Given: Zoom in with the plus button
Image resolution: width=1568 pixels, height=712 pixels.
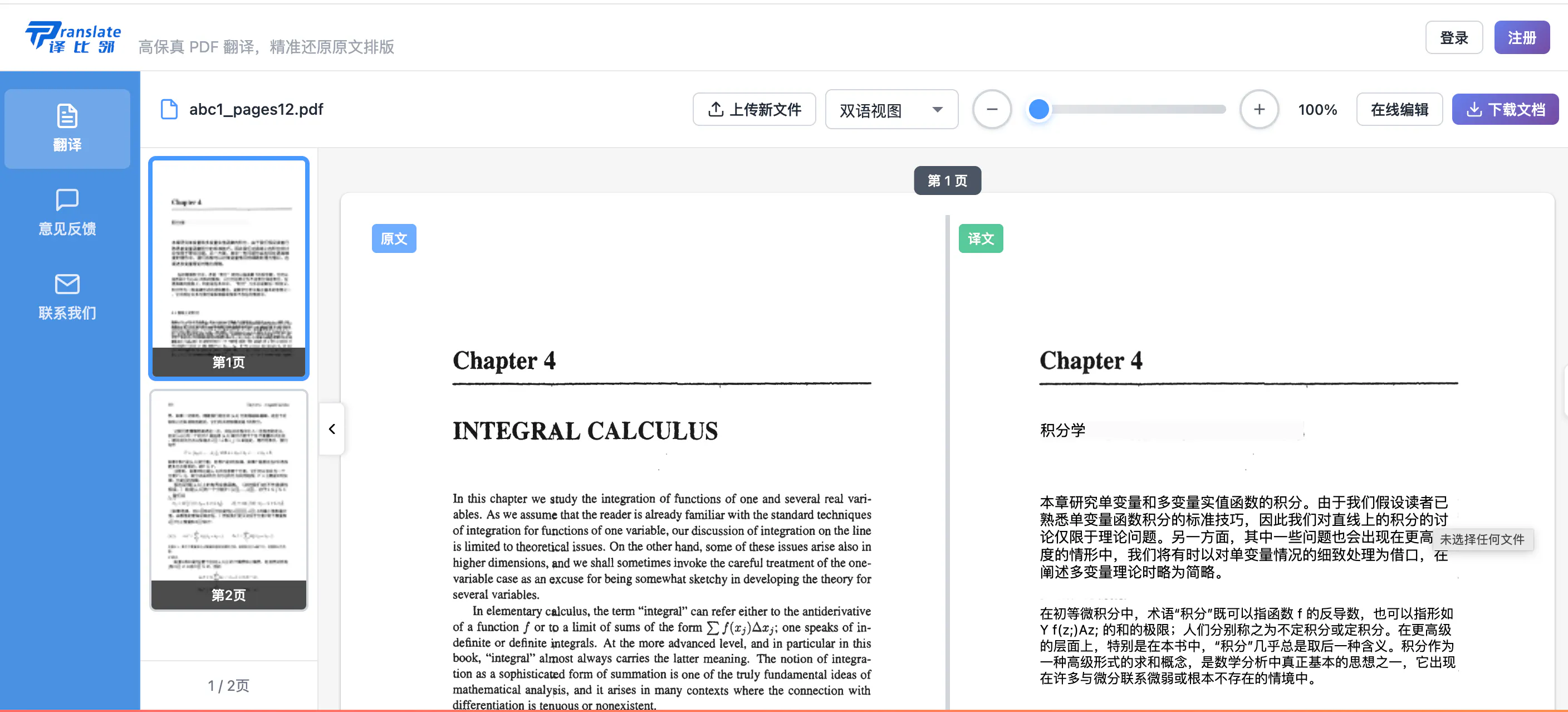Looking at the screenshot, I should (x=1259, y=110).
